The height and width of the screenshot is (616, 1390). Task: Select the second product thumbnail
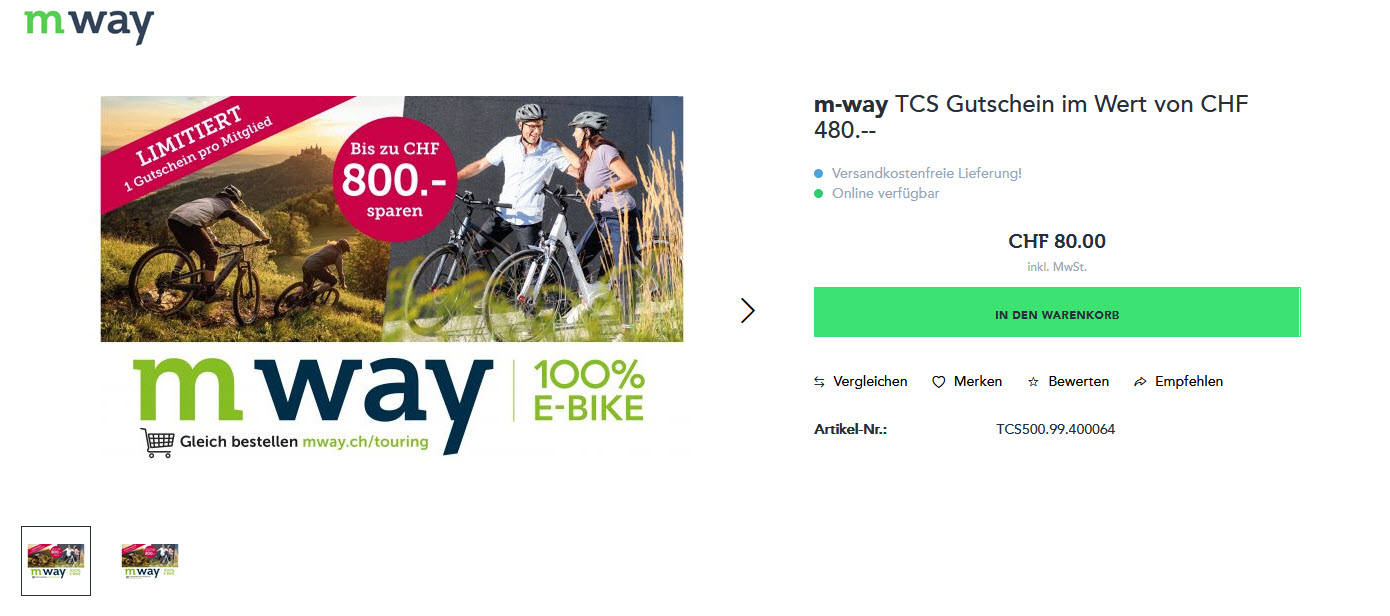click(x=149, y=561)
